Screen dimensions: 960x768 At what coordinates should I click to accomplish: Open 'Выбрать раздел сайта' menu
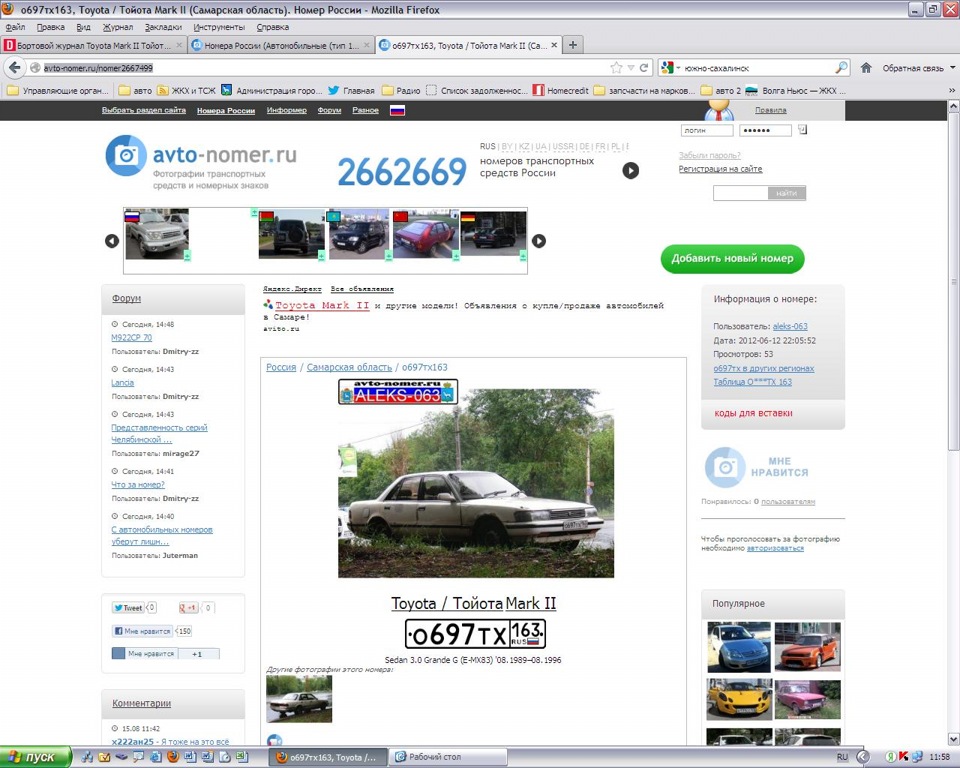pyautogui.click(x=143, y=110)
